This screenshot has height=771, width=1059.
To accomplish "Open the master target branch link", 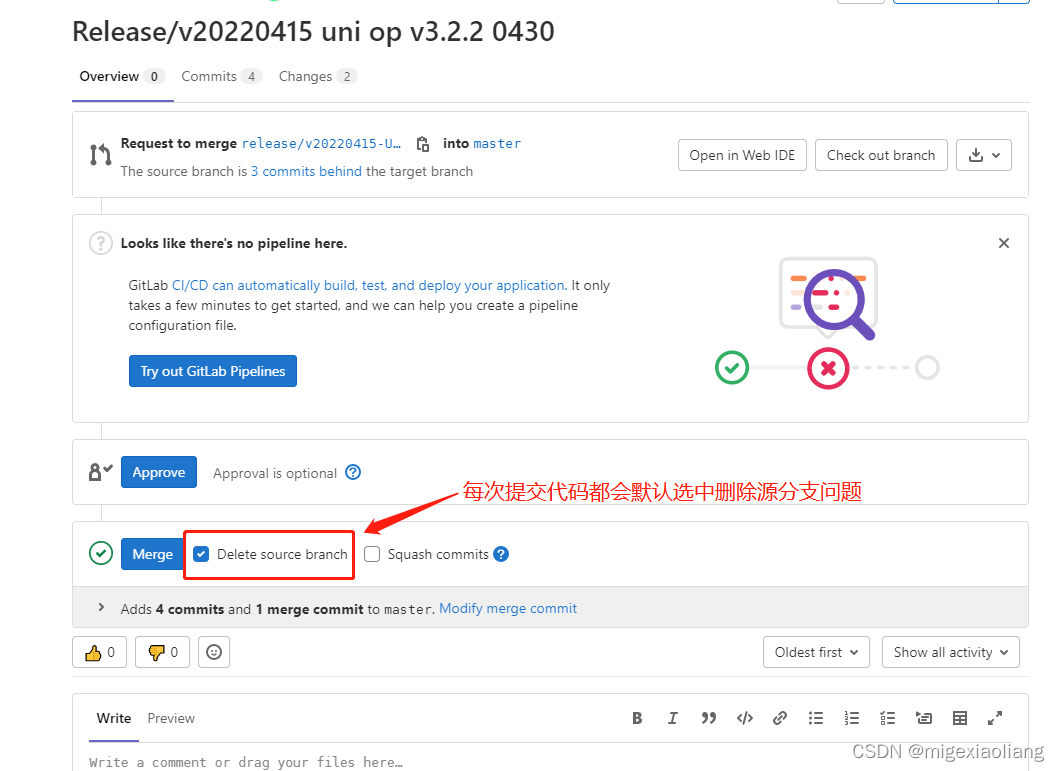I will [497, 144].
